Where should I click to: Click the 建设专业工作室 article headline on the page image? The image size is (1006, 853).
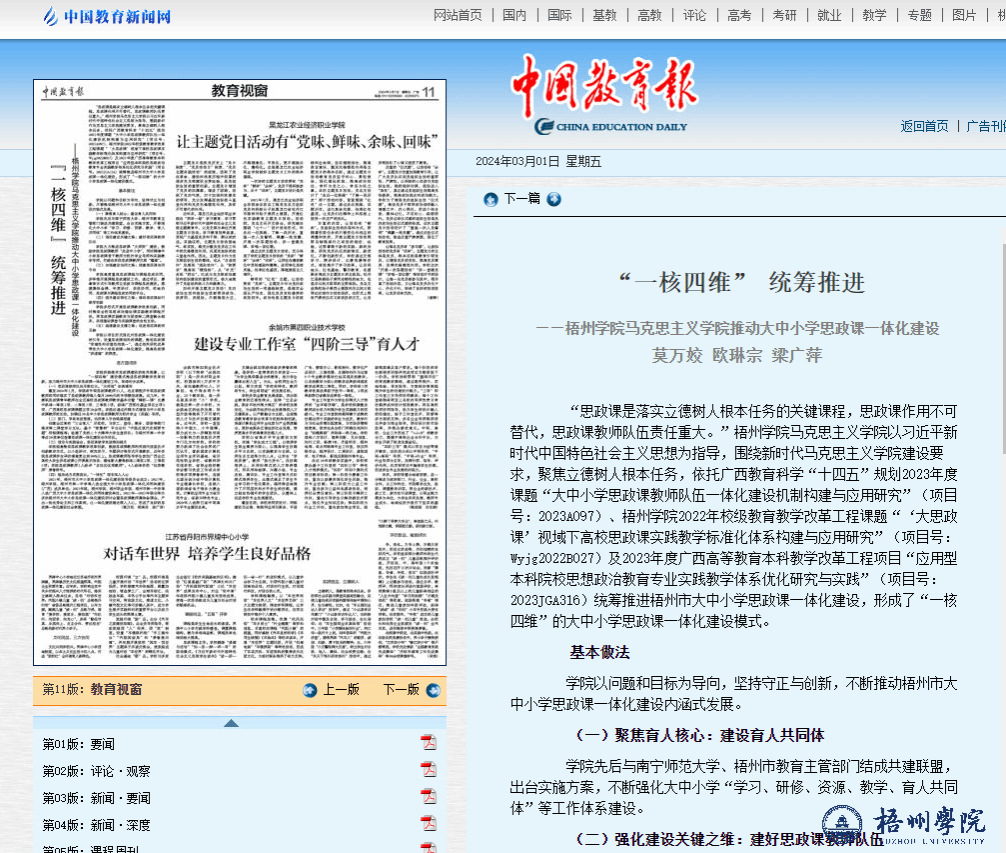[306, 343]
